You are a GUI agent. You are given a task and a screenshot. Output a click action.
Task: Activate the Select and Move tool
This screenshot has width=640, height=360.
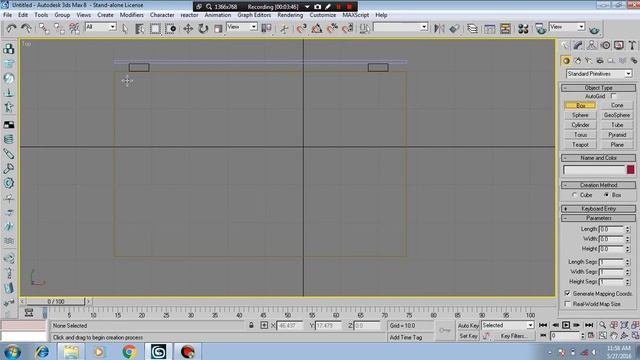pos(188,28)
